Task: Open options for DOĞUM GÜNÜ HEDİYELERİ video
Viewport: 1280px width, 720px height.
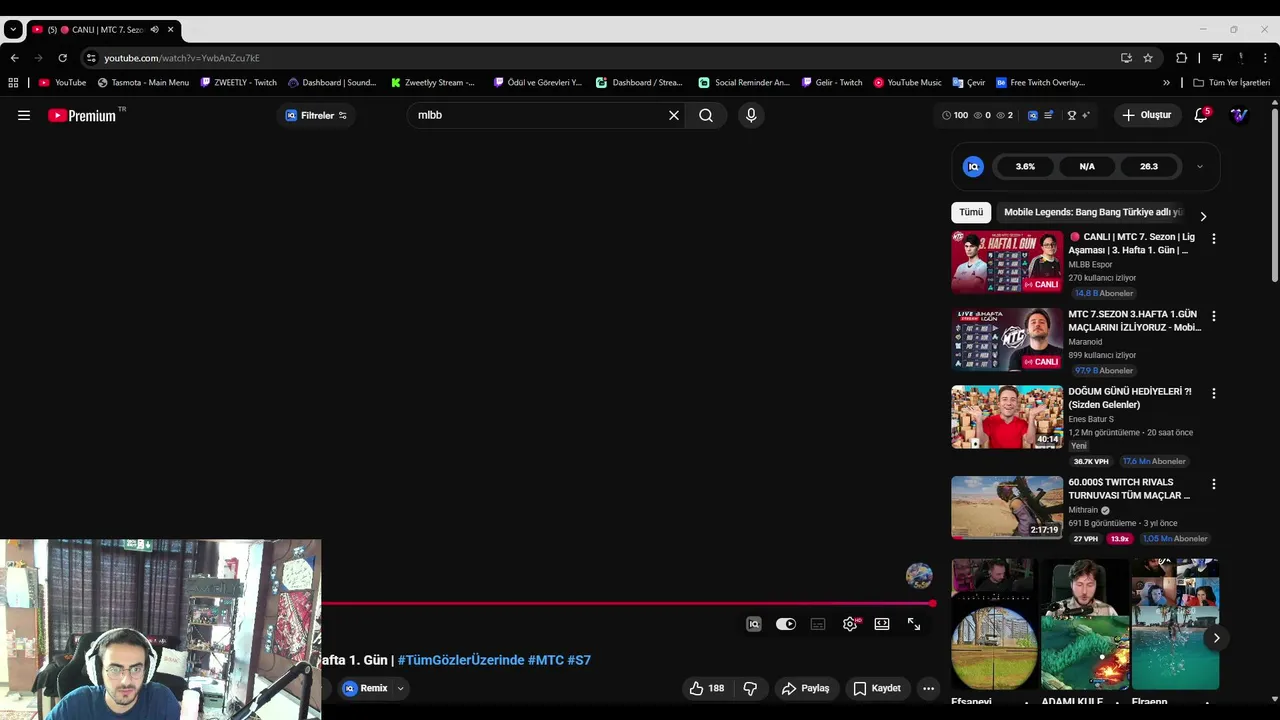Action: [1214, 394]
